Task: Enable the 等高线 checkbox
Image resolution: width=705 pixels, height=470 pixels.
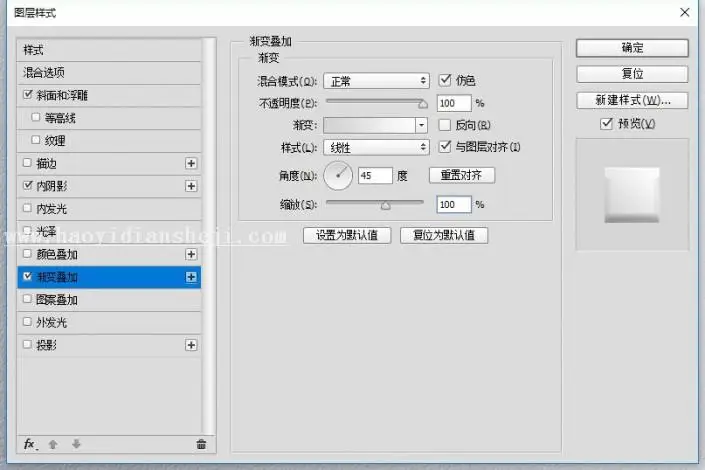Action: coord(36,117)
